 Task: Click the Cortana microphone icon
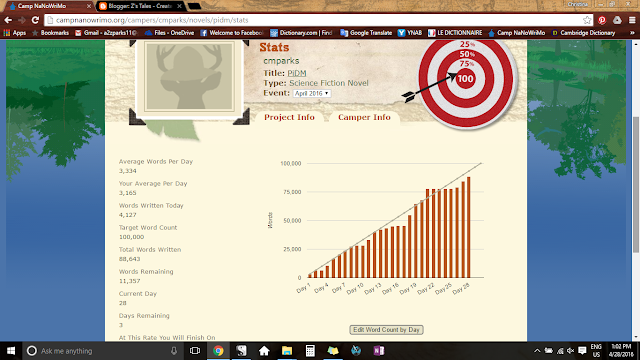174,351
